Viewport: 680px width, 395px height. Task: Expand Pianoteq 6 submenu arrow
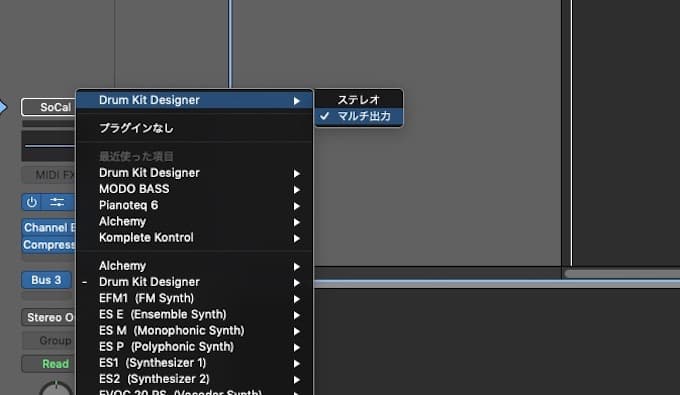(297, 206)
